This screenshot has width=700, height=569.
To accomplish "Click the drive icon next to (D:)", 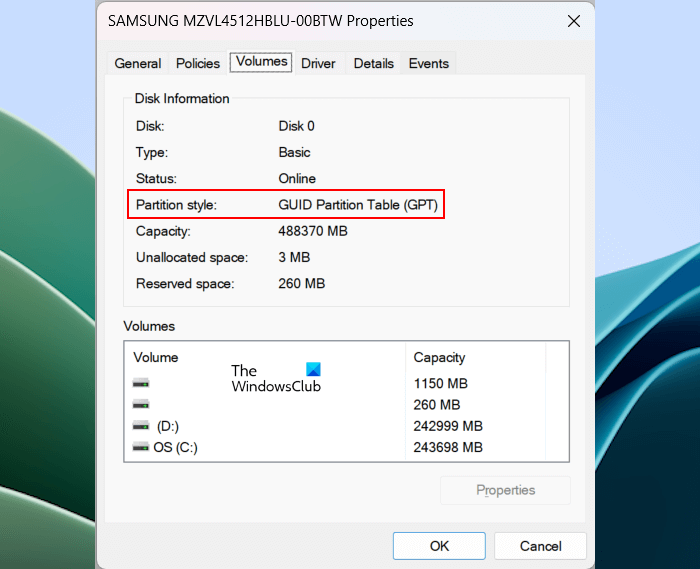I will (141, 426).
